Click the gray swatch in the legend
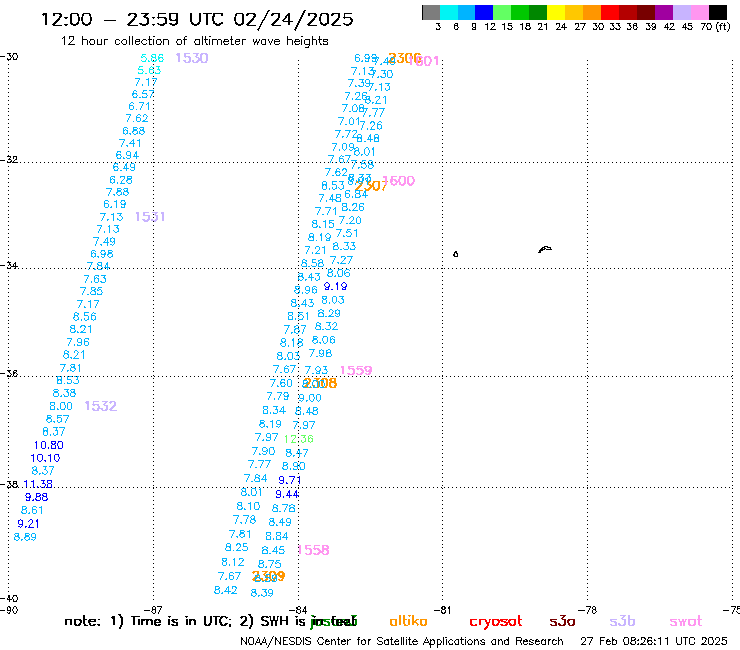The width and height of the screenshot is (740, 650). pyautogui.click(x=431, y=12)
